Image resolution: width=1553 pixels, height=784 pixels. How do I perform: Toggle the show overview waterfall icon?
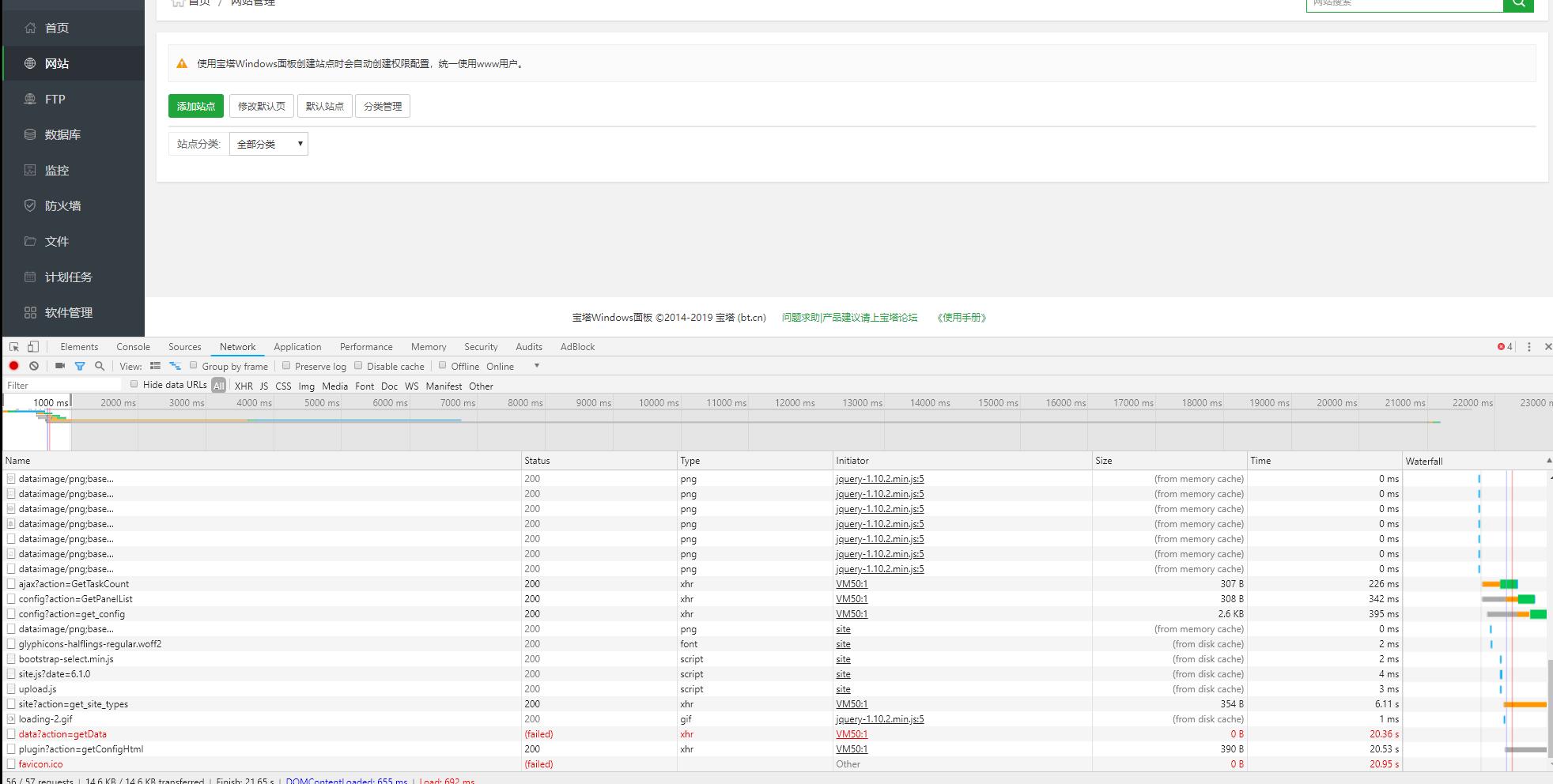pos(175,366)
